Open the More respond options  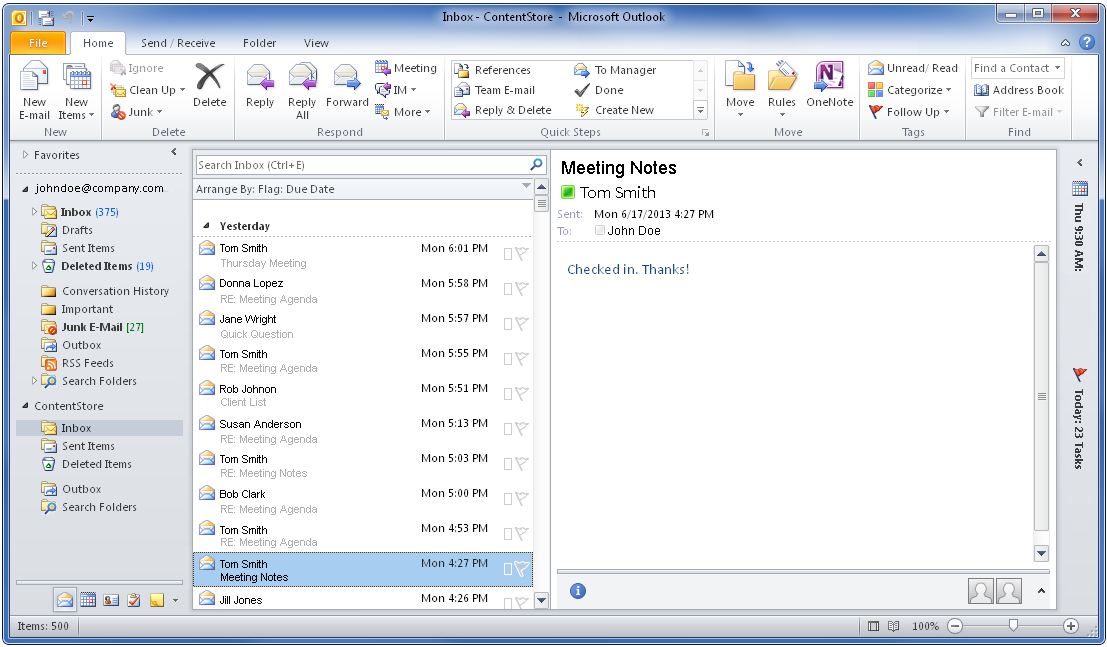tap(403, 112)
